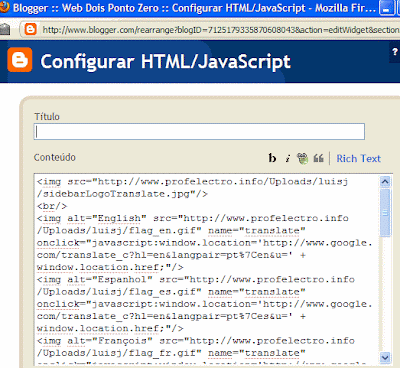The height and width of the screenshot is (368, 400).
Task: Click the code line with alt="English"
Action: (193, 218)
